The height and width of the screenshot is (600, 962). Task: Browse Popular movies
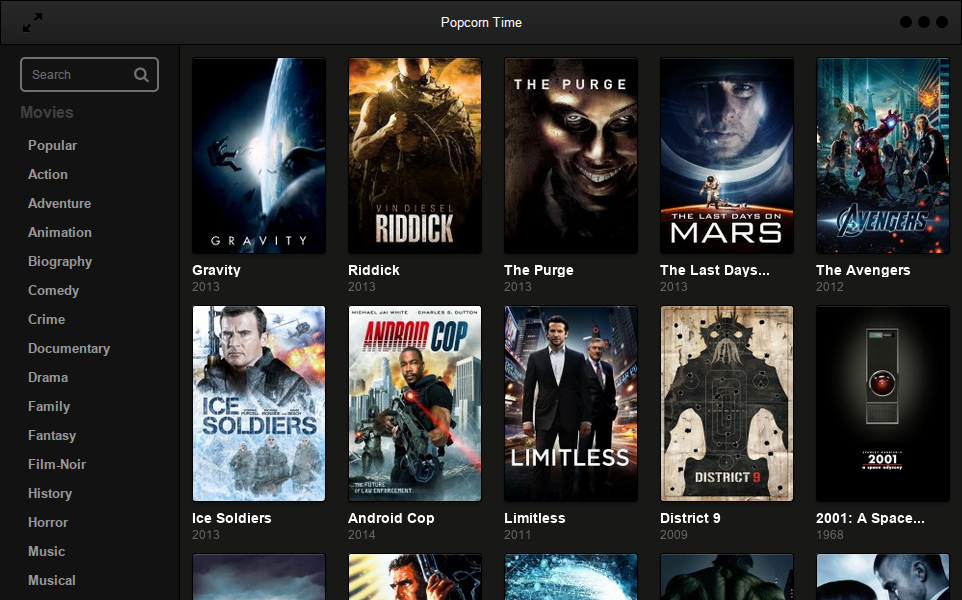click(52, 145)
